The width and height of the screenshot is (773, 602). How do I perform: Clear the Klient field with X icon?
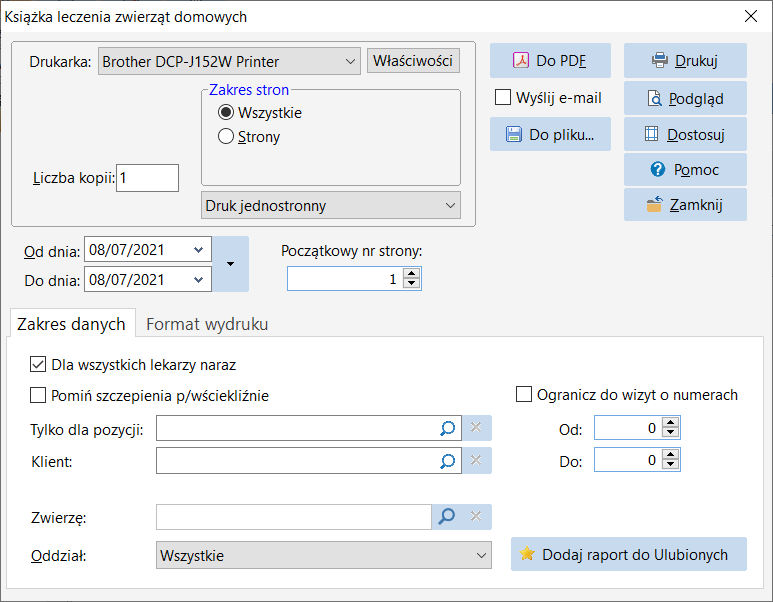tap(476, 460)
